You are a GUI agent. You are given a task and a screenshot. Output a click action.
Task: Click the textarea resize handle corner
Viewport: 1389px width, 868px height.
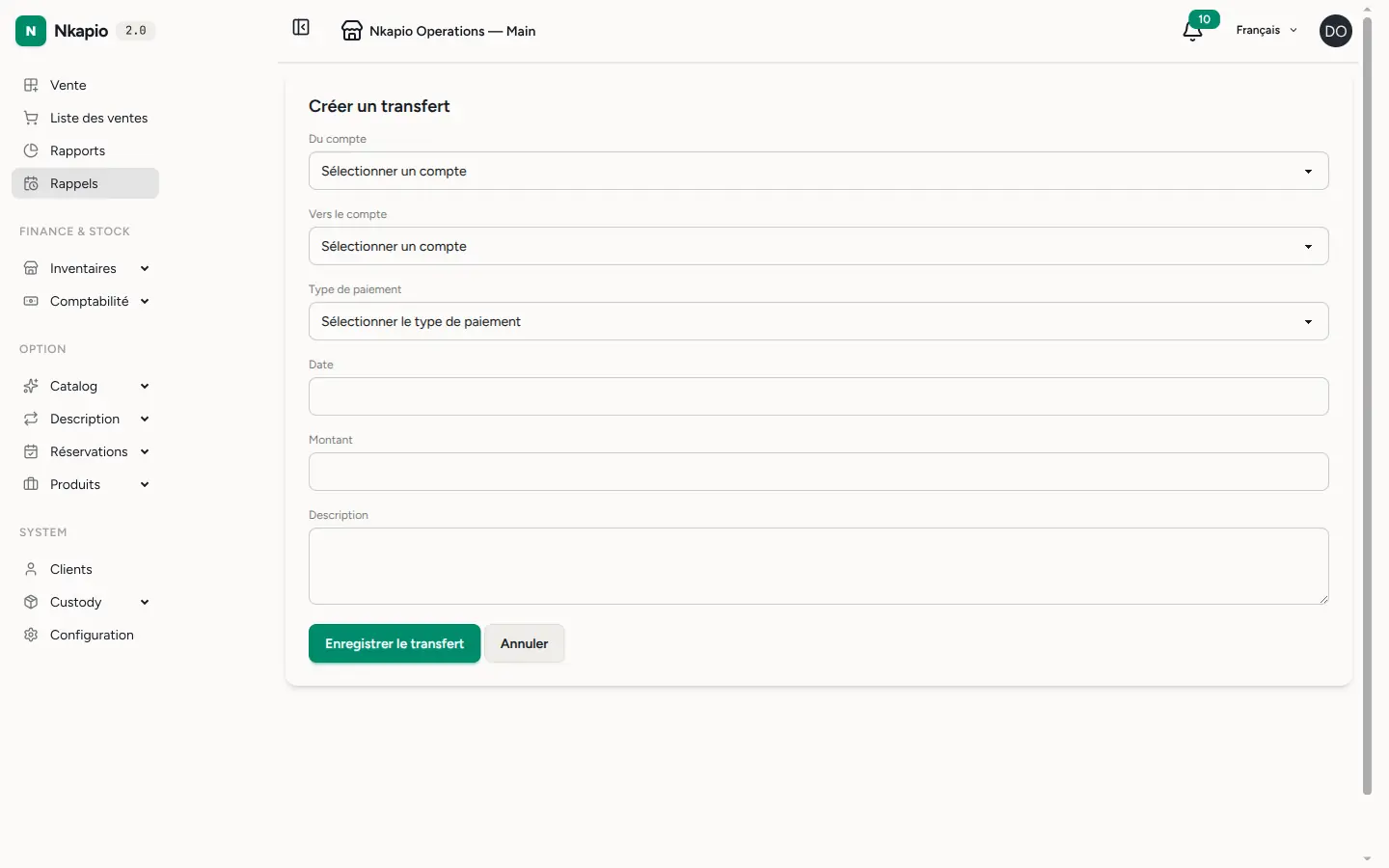pos(1323,599)
